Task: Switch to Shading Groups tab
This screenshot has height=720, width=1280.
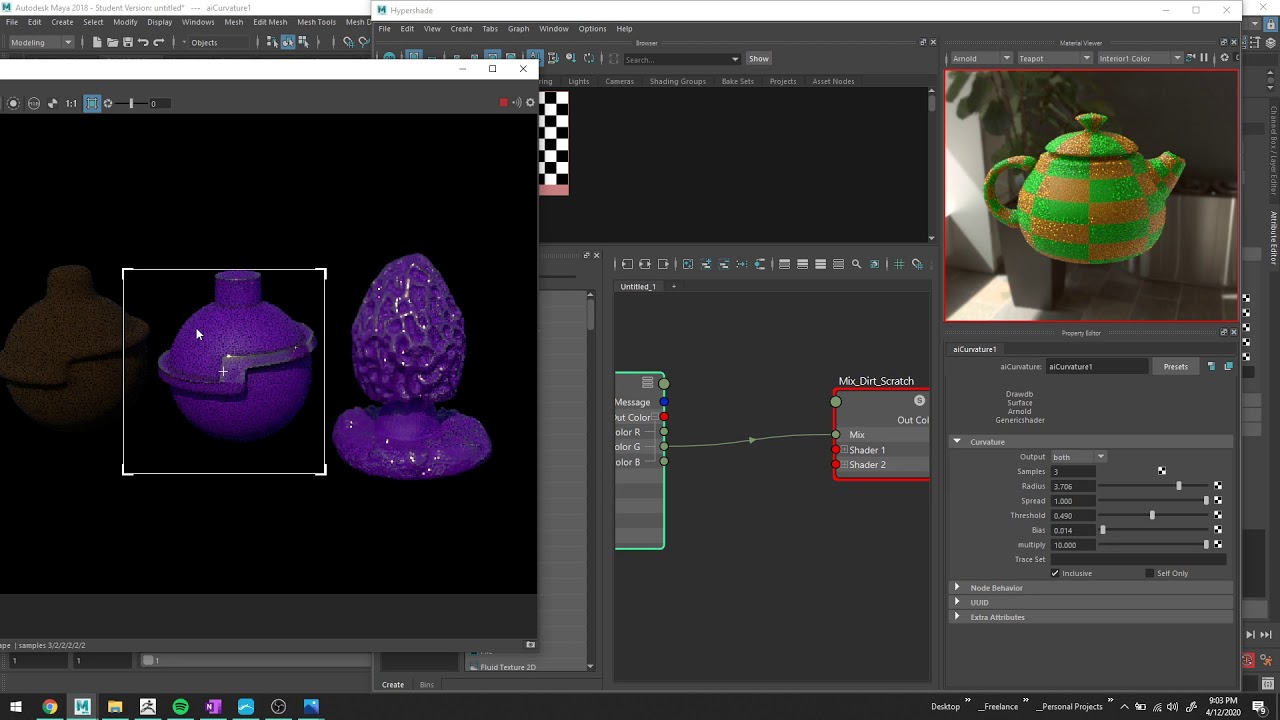Action: tap(677, 81)
